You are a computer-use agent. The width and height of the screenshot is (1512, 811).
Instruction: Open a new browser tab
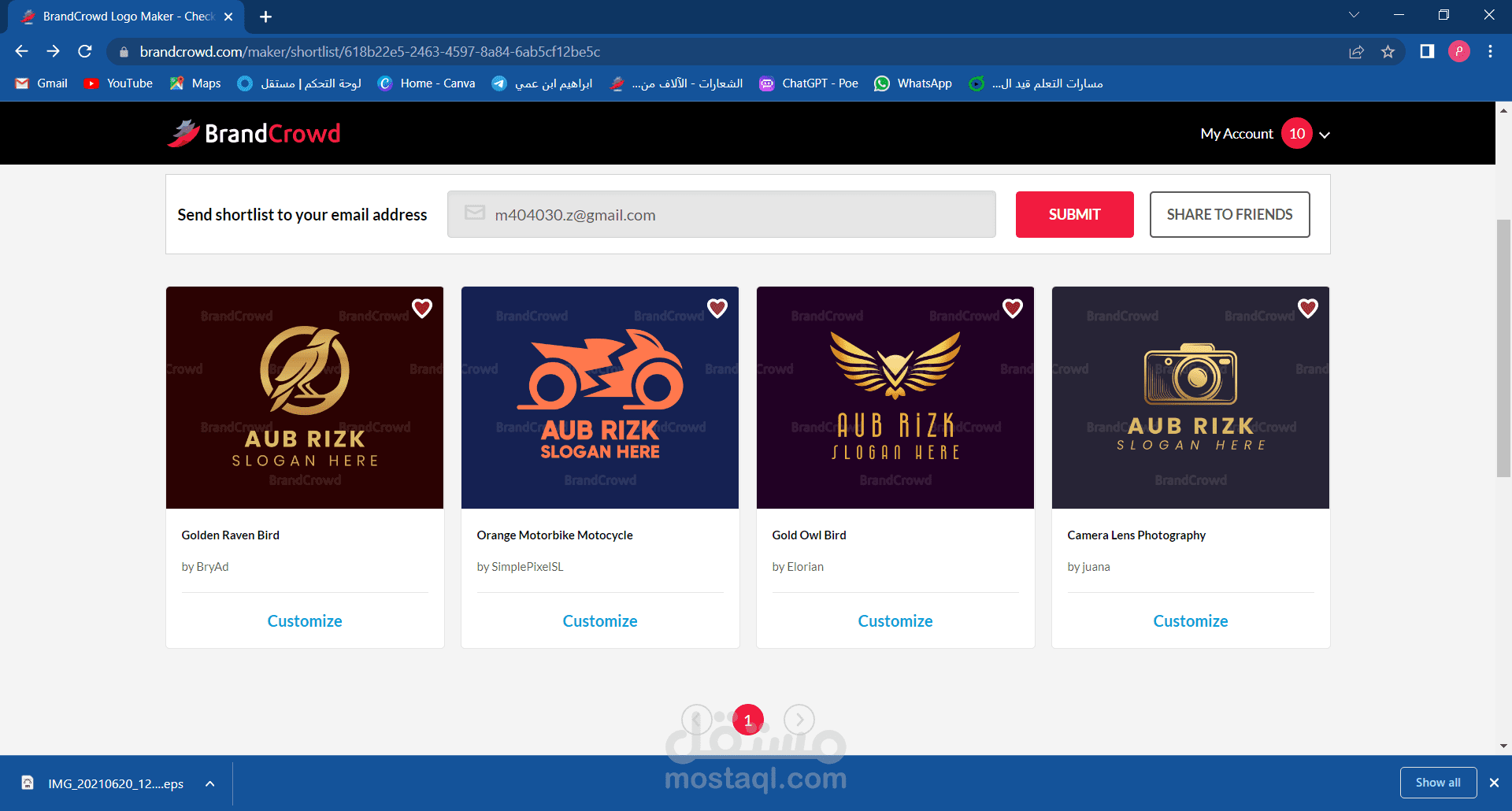[x=265, y=17]
